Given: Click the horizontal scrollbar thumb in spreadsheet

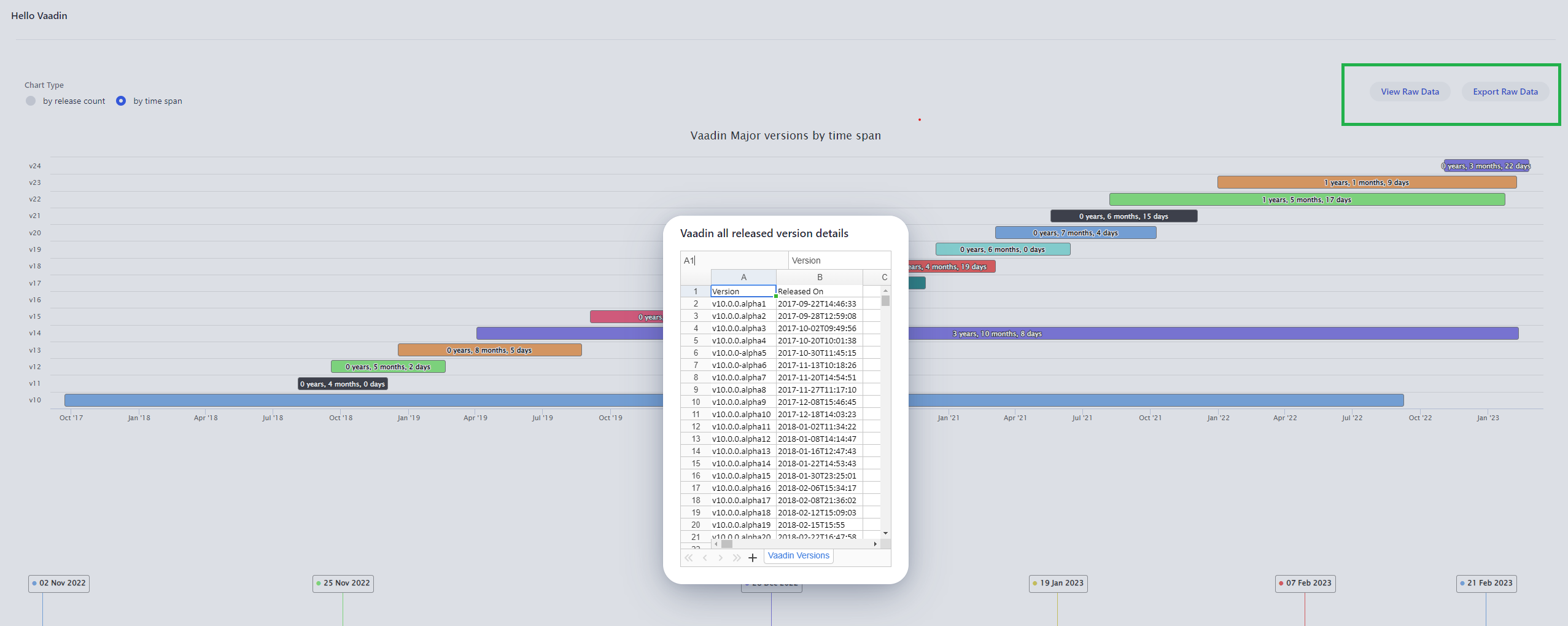Looking at the screenshot, I should tap(727, 544).
